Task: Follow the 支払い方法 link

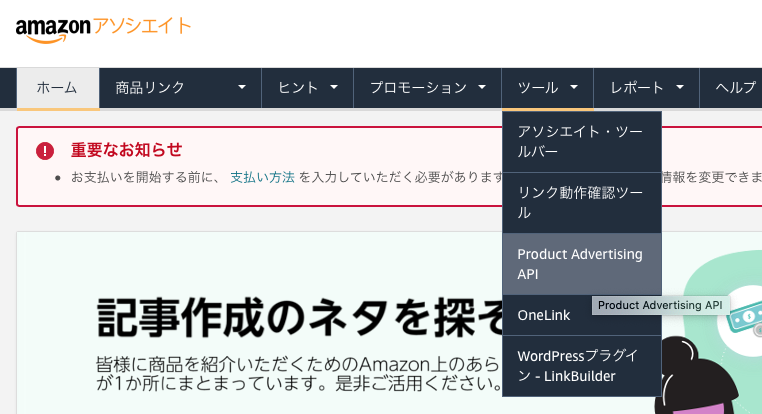Action: pos(262,177)
